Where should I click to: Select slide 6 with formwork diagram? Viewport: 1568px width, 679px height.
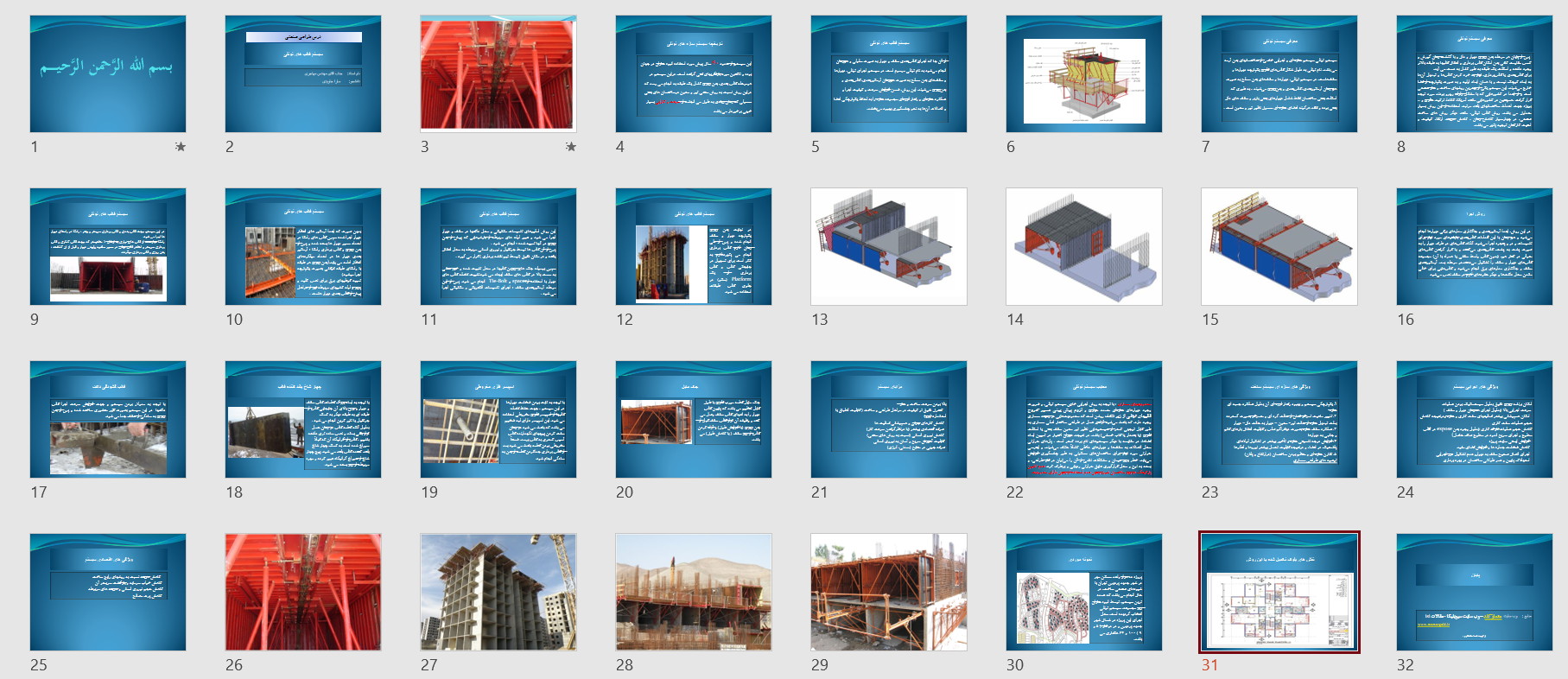tap(1084, 73)
